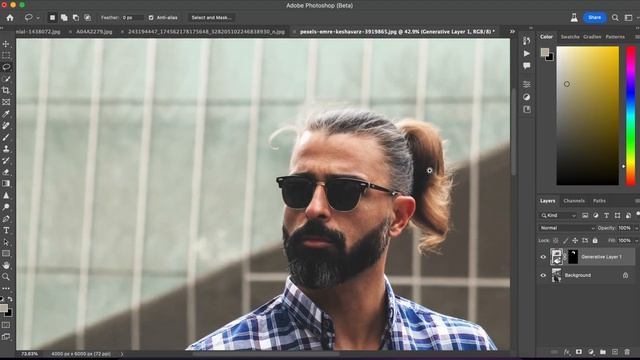The image size is (640, 360).
Task: Select the Rectangular Marquee tool
Action: tap(6, 55)
